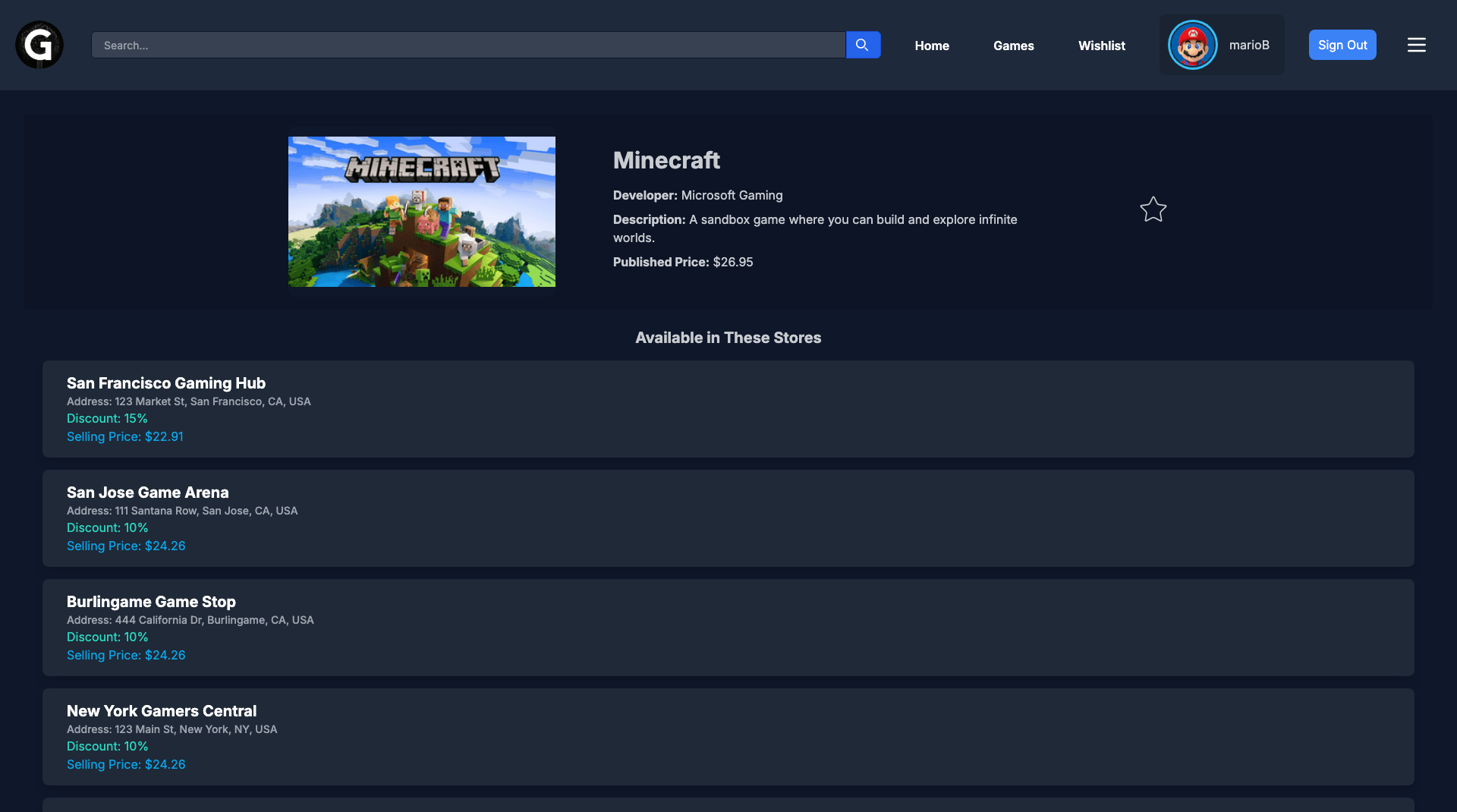Click the search magnifier icon

coord(863,44)
